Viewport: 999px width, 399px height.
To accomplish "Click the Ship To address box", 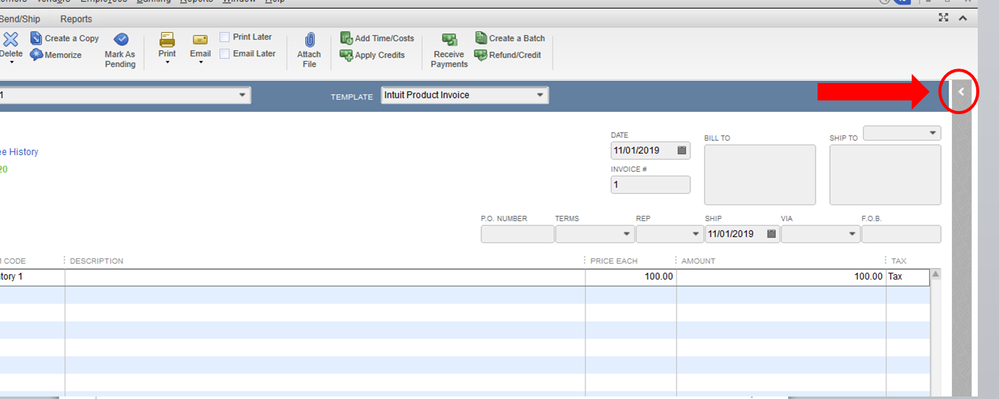I will click(x=885, y=175).
